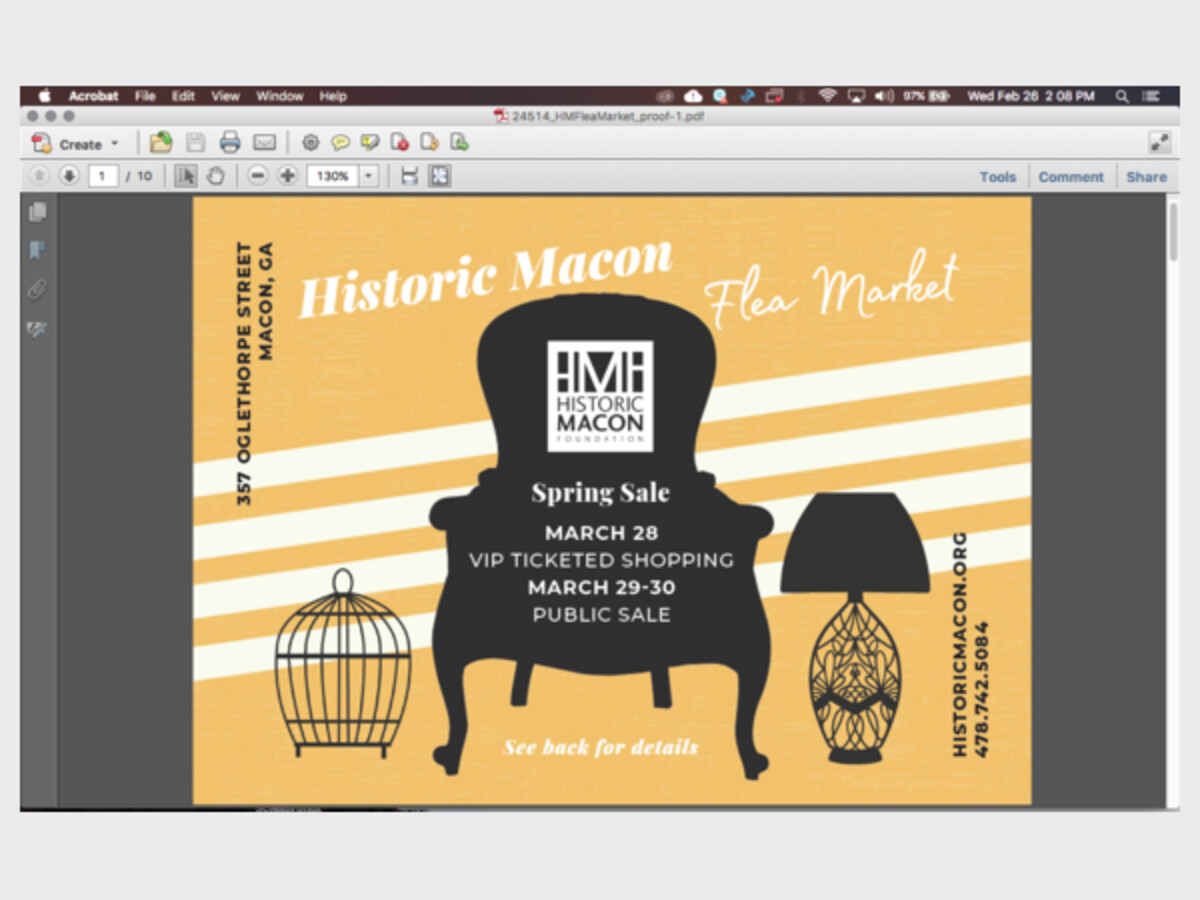
Task: Zoom out with the minus button
Action: point(258,176)
